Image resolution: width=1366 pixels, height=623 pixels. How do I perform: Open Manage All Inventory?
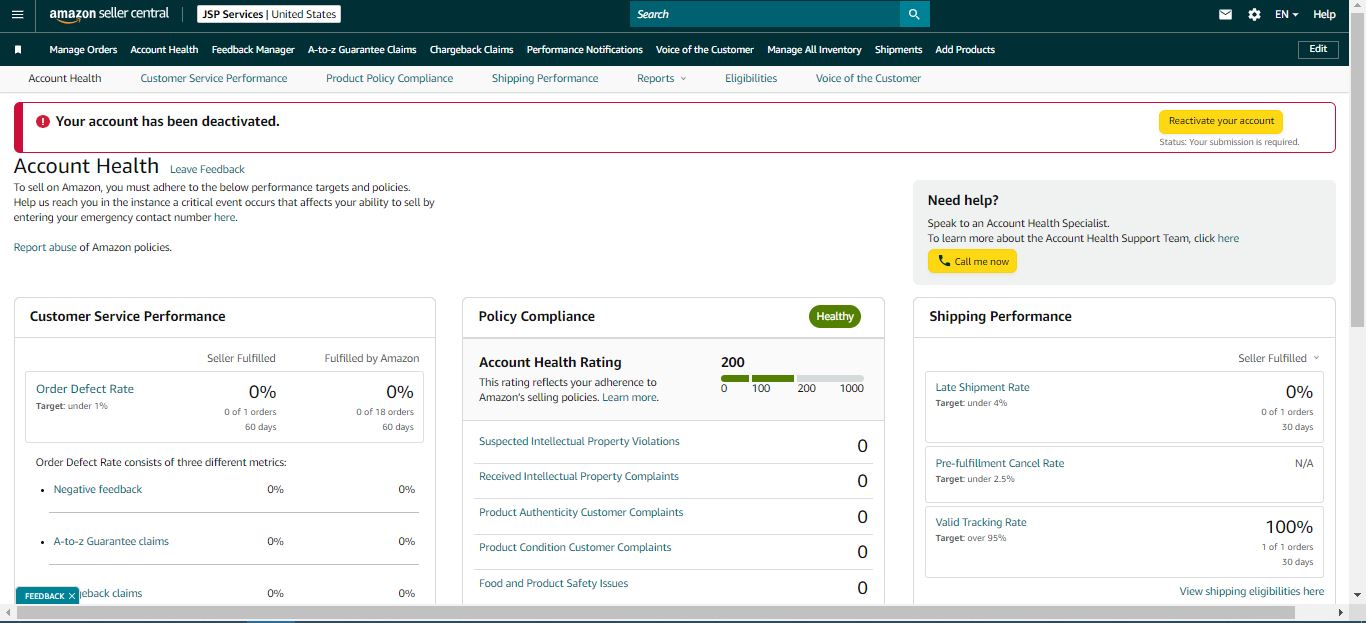pyautogui.click(x=814, y=49)
